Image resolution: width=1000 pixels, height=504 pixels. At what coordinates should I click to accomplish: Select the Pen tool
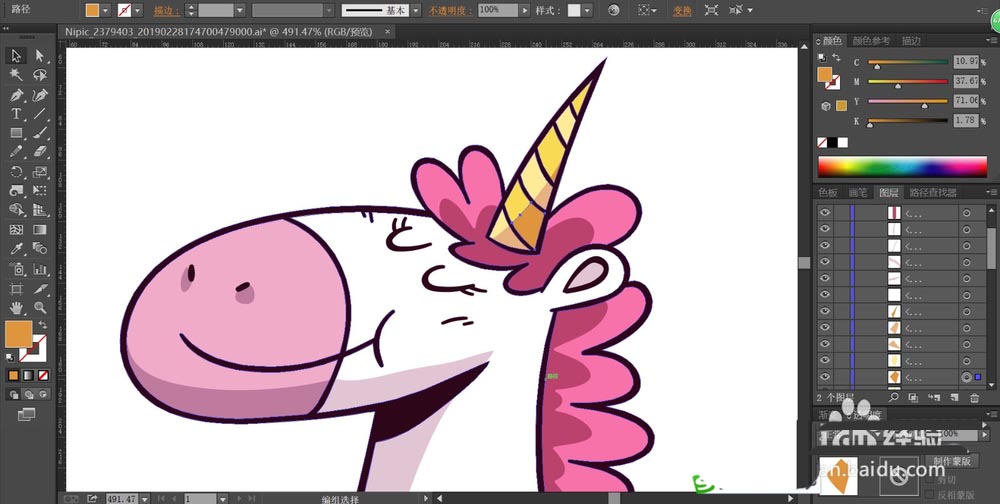(x=16, y=95)
